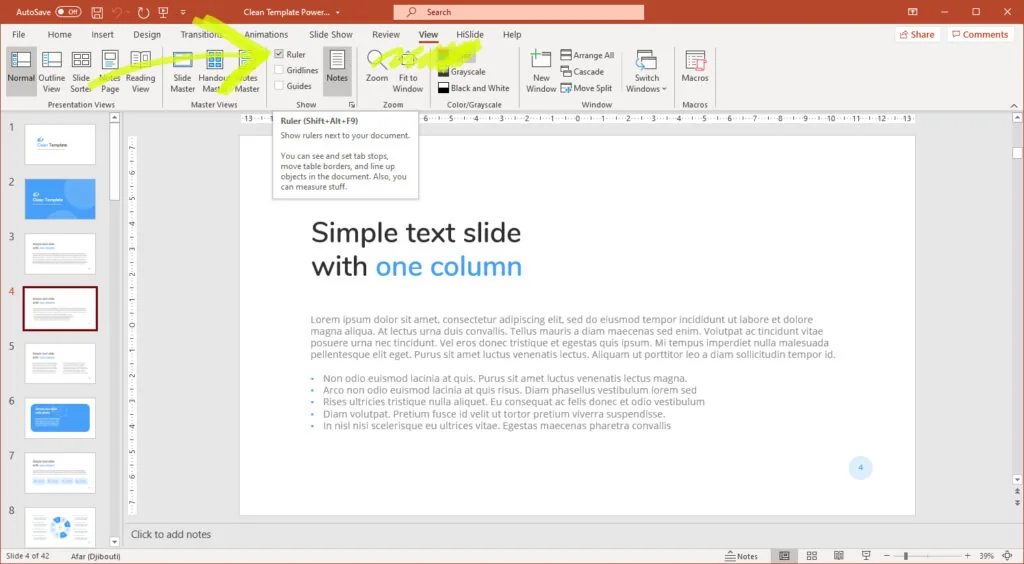1024x564 pixels.
Task: Open Show group dialog launcher
Action: click(x=351, y=104)
